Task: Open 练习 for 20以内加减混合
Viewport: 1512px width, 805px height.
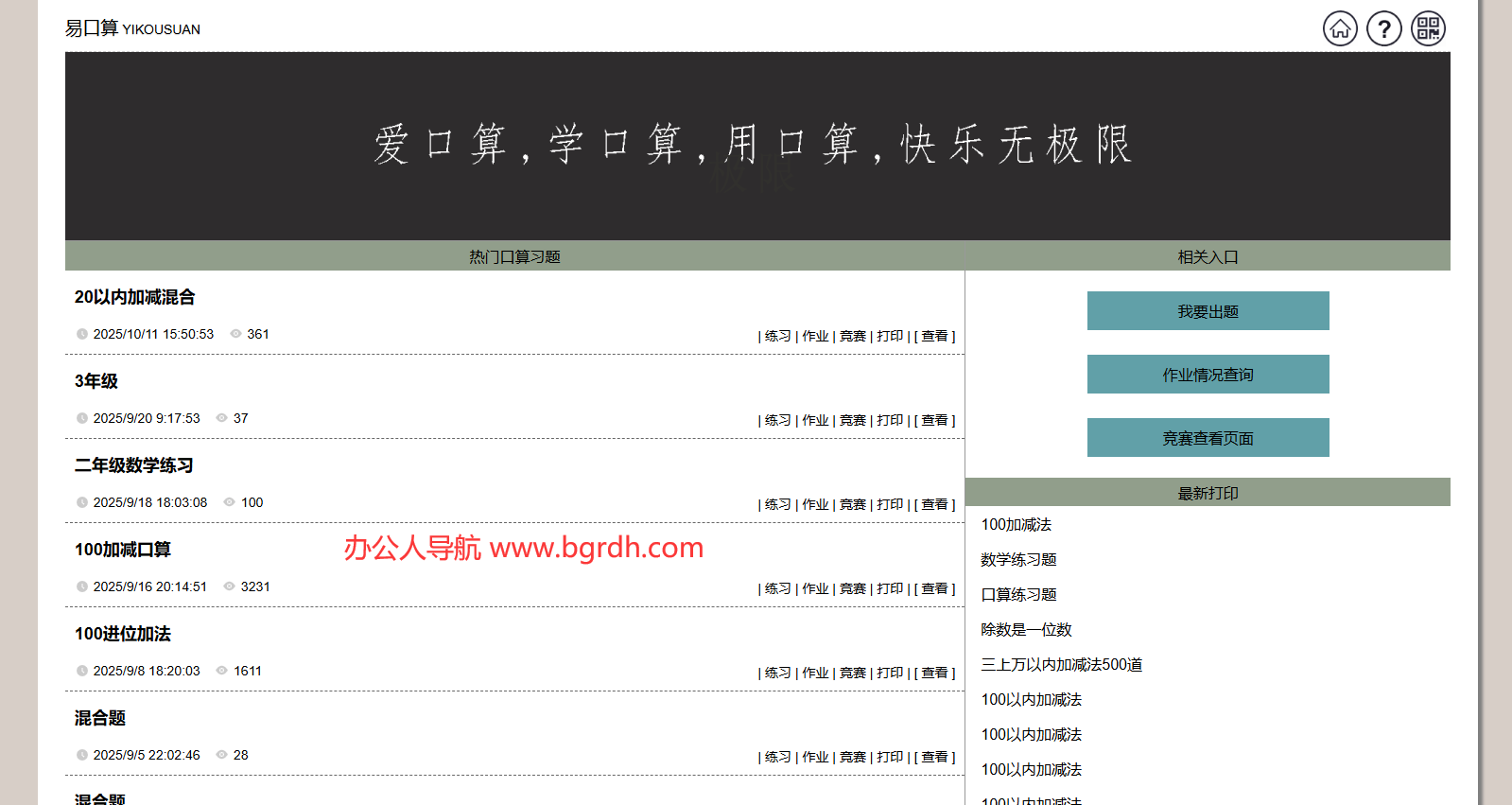Action: (x=777, y=336)
